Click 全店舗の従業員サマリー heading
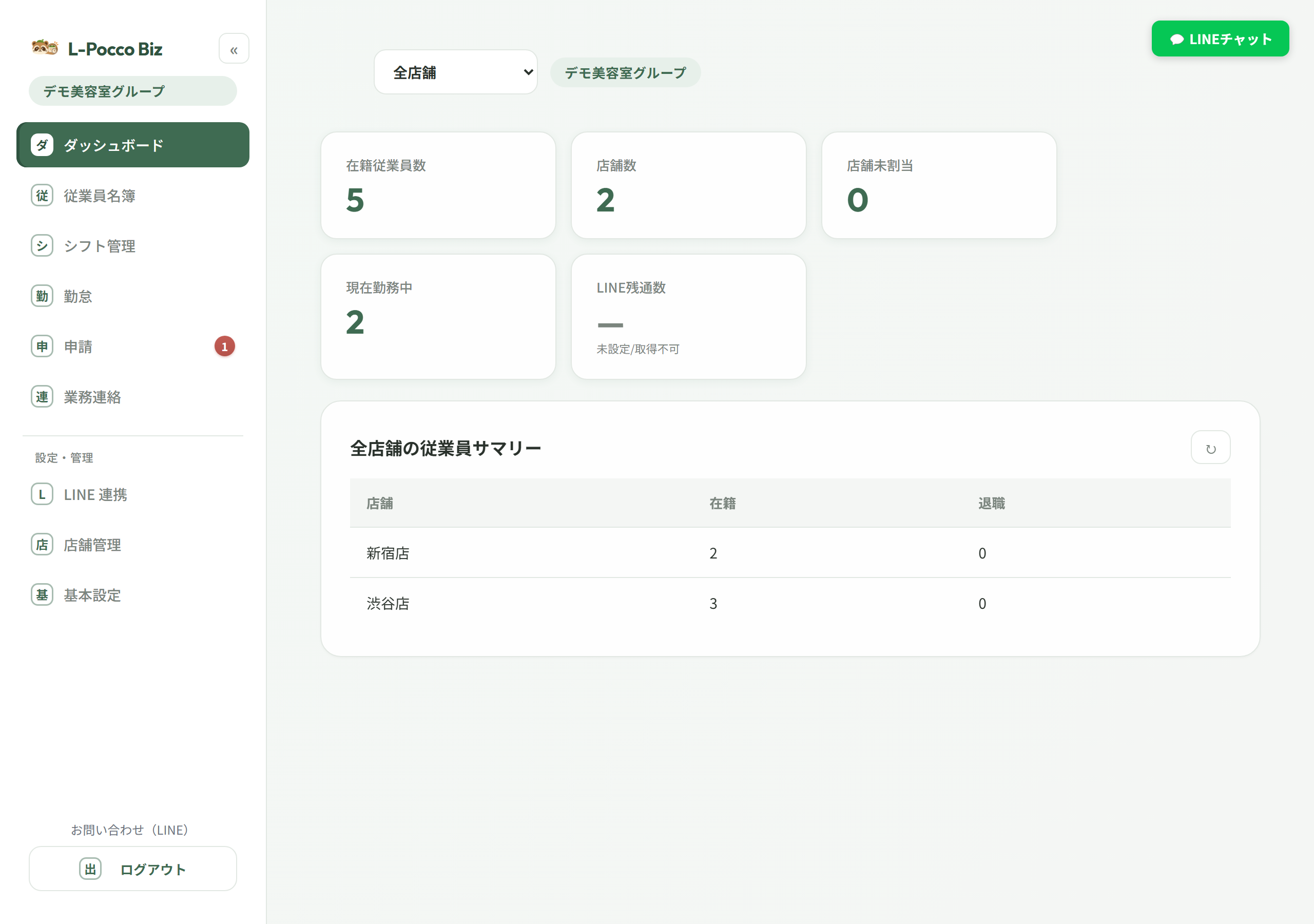Viewport: 1314px width, 924px height. 445,448
